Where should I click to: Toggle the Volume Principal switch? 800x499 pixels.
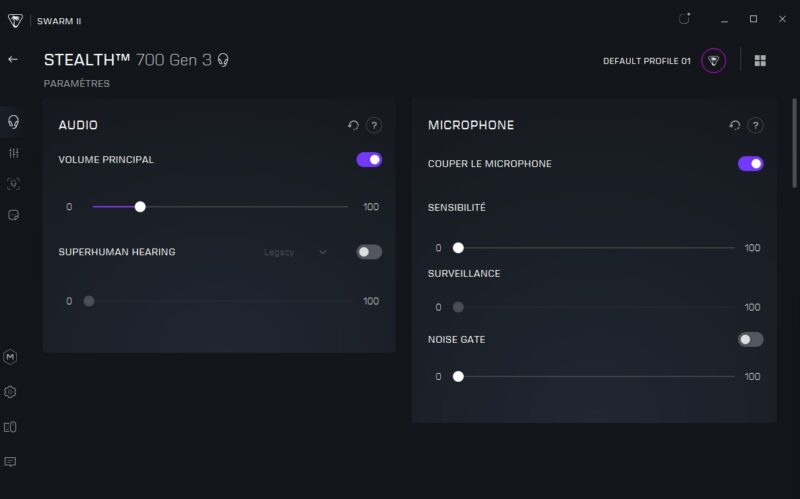369,159
